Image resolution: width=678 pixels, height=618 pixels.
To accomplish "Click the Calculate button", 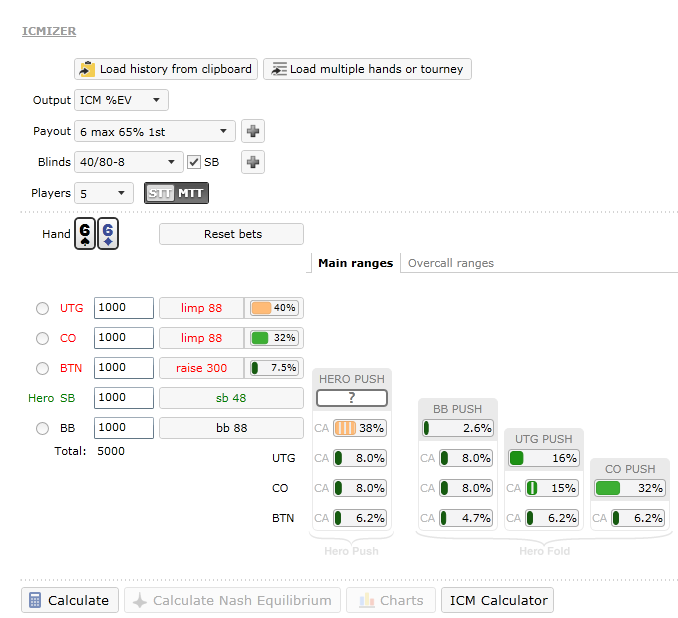I will coord(70,600).
